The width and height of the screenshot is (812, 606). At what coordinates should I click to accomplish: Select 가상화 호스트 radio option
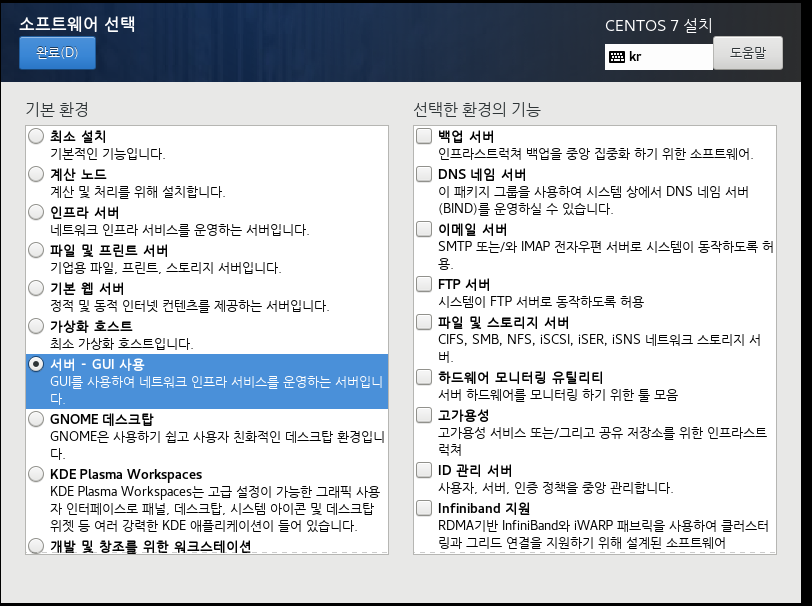36,326
